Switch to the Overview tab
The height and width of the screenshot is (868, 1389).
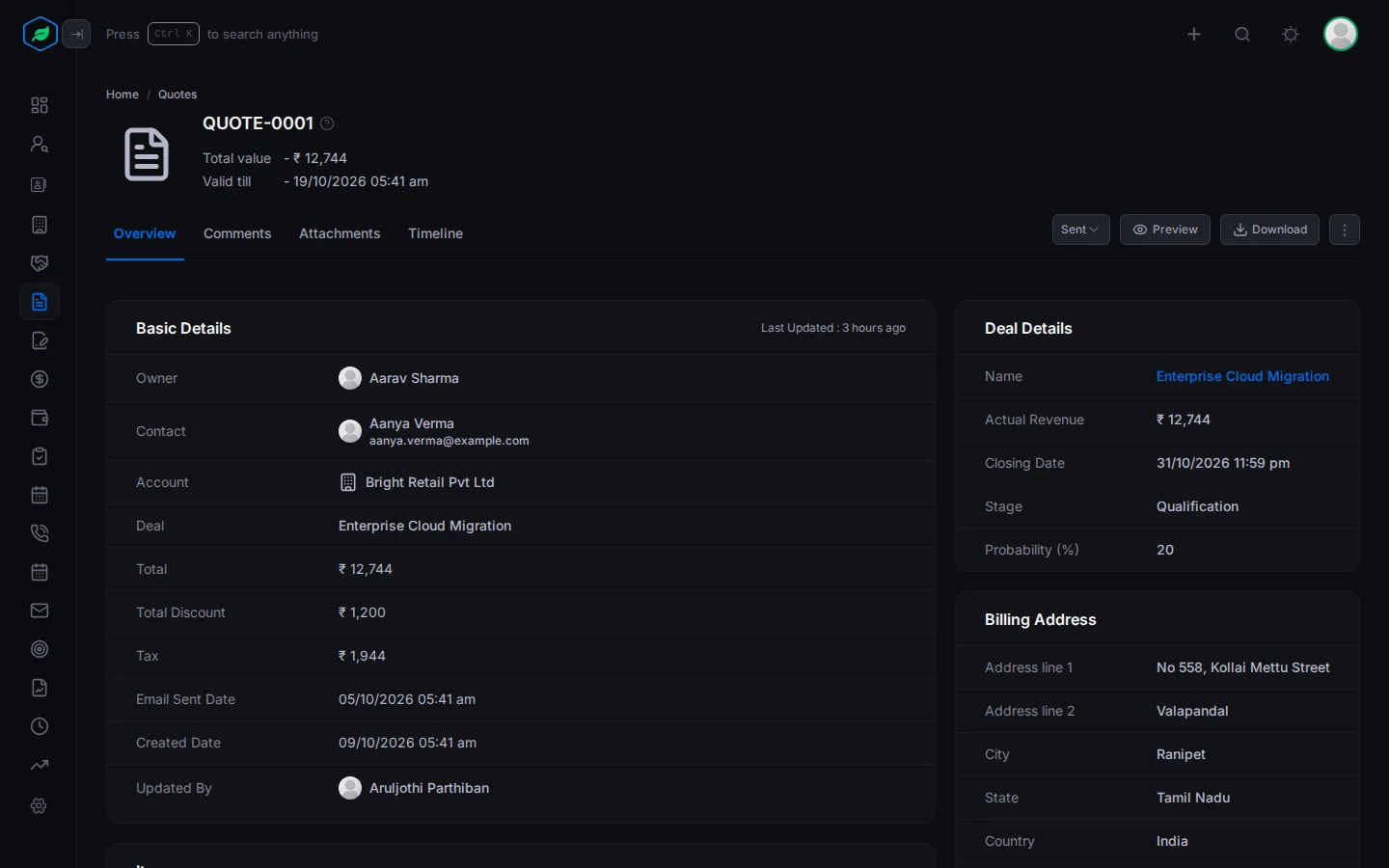(x=145, y=233)
